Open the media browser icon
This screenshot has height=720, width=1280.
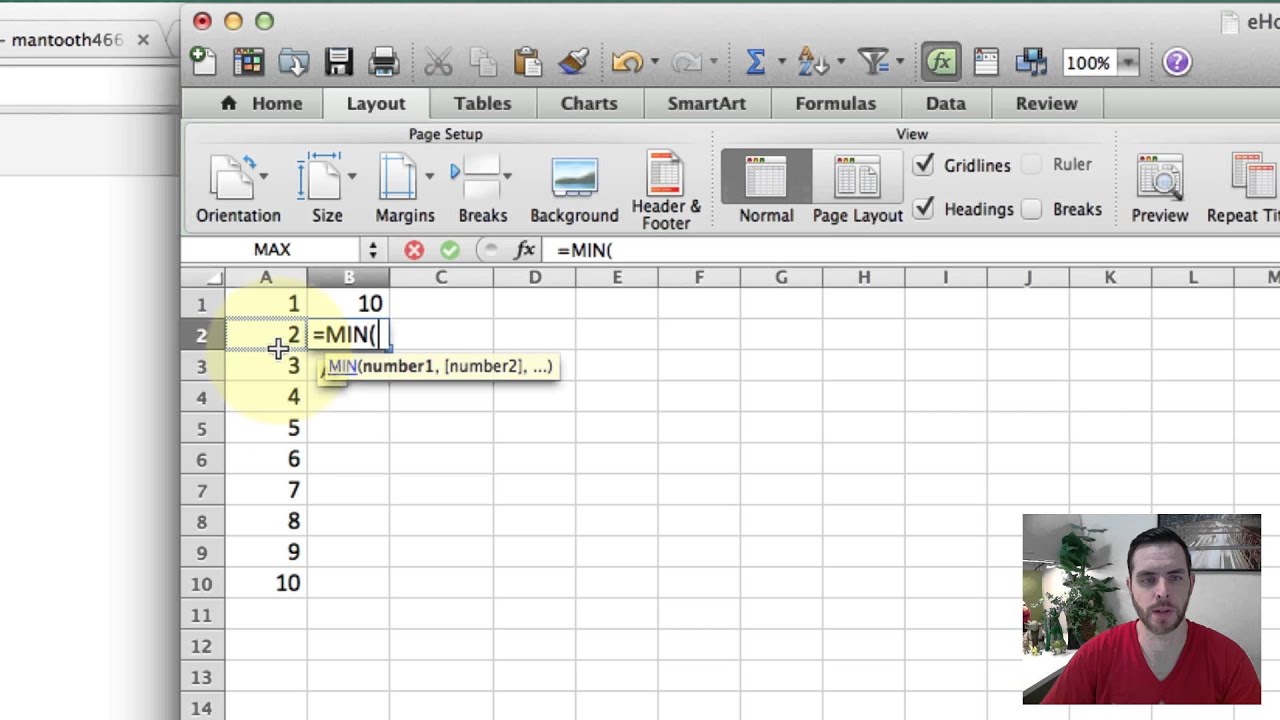coord(1030,62)
